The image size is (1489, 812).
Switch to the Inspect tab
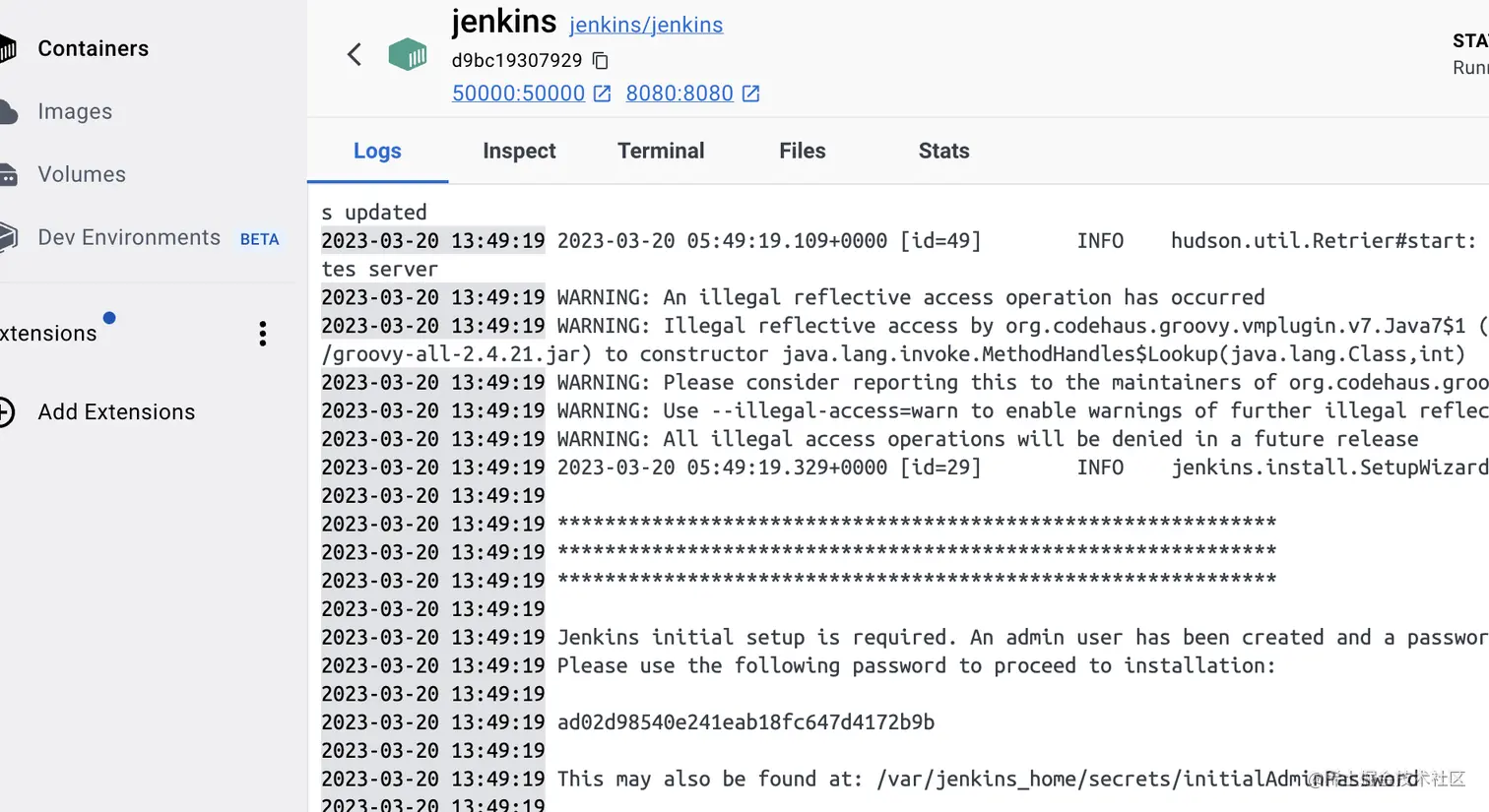519,151
